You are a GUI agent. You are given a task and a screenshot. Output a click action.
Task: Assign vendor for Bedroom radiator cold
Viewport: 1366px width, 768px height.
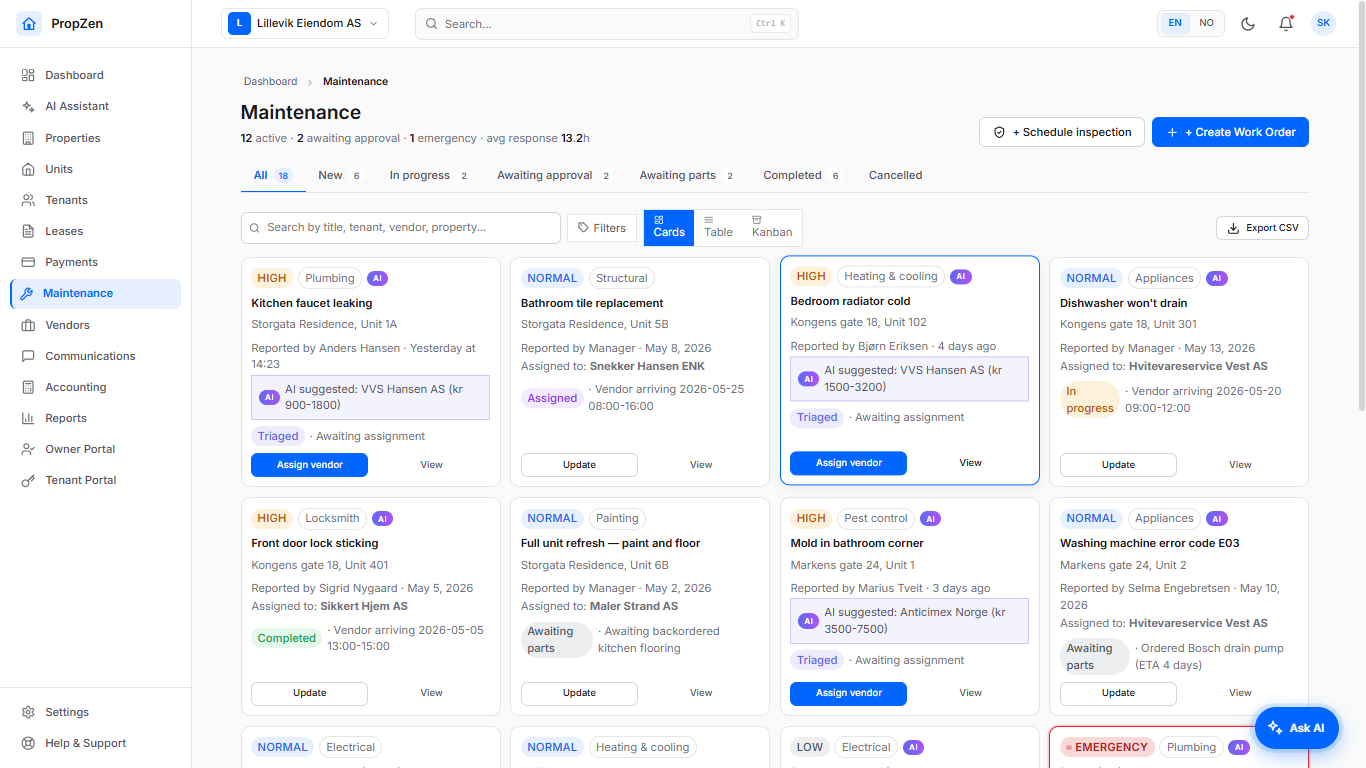[x=848, y=463]
